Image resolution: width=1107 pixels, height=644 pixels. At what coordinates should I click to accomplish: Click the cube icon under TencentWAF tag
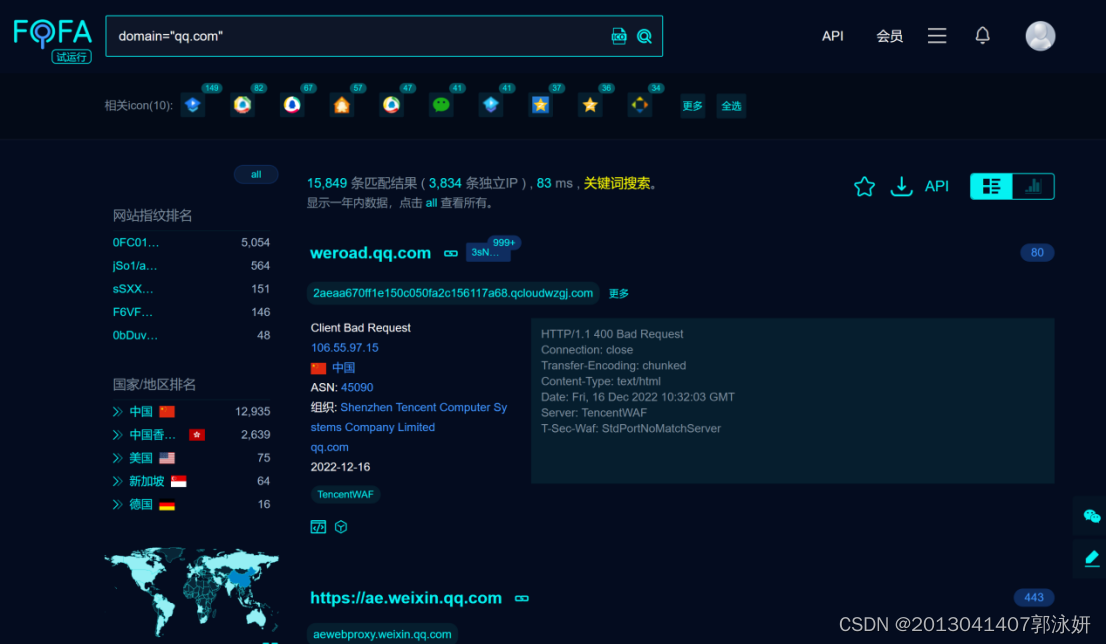point(341,527)
